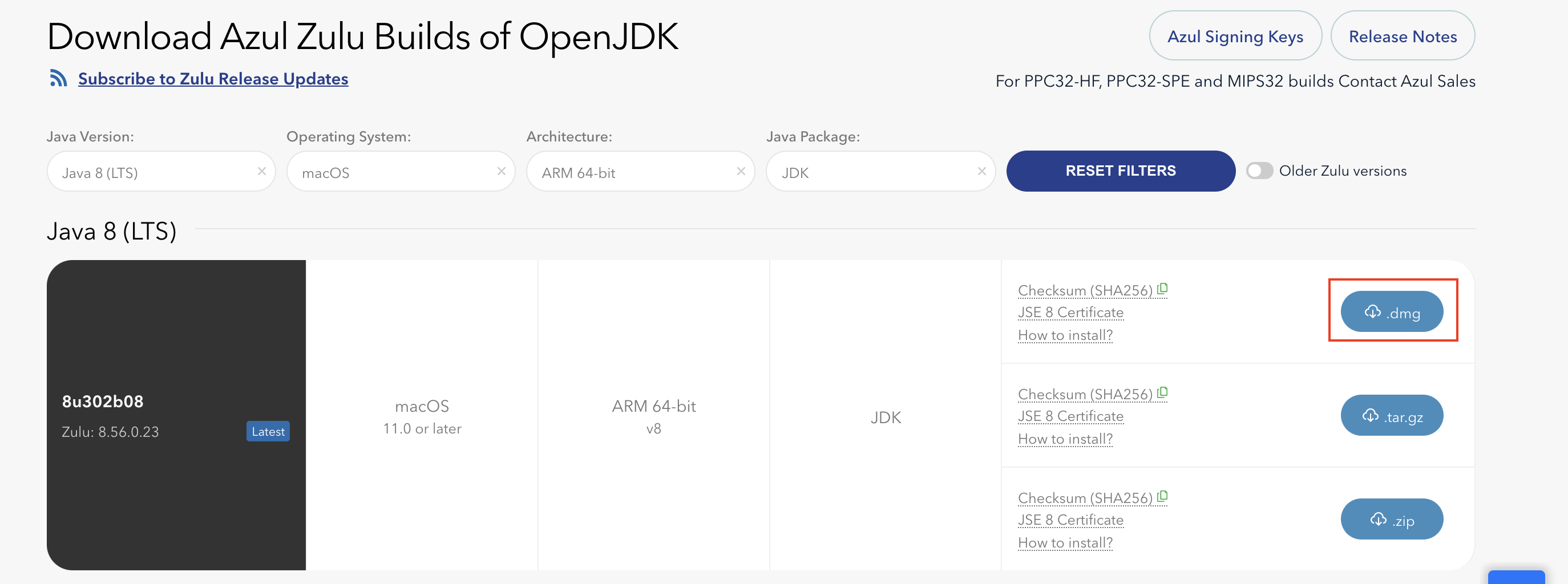
Task: Open the Java Package dropdown
Action: click(880, 172)
